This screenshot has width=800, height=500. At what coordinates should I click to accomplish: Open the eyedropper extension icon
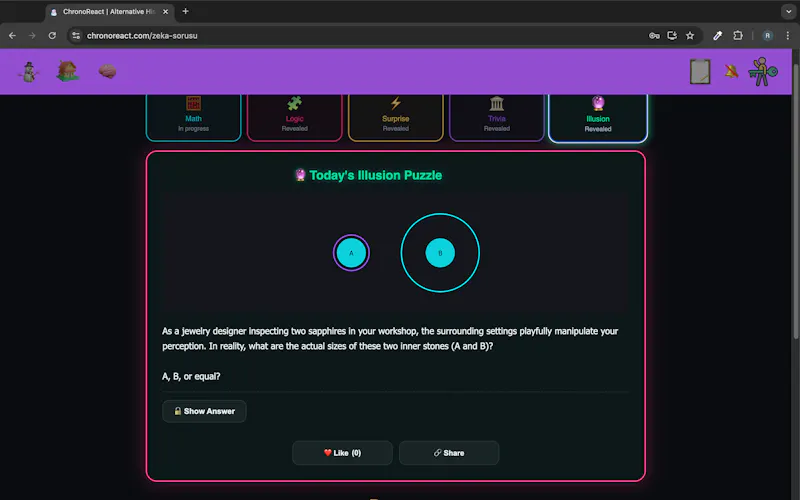coord(717,36)
